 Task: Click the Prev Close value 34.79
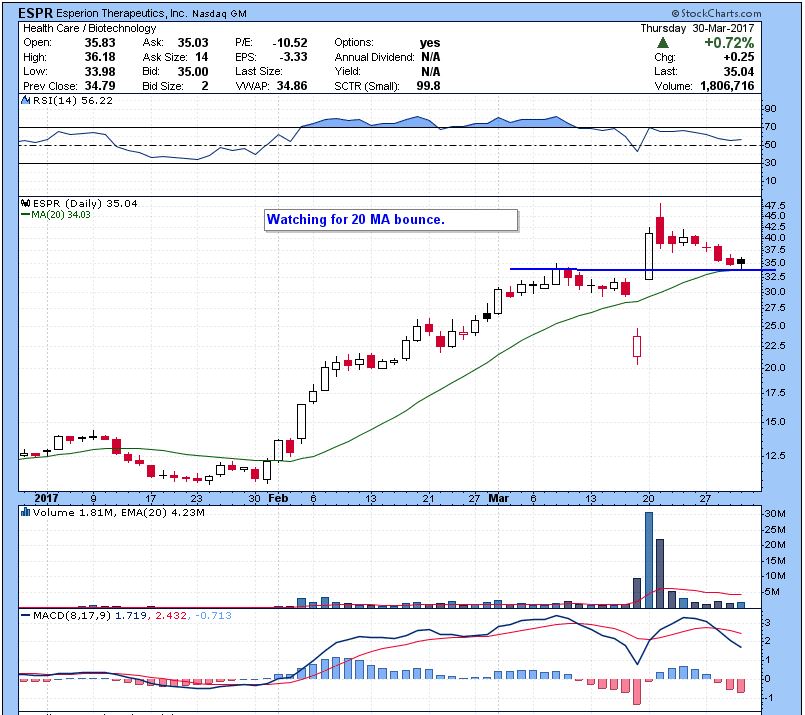100,86
